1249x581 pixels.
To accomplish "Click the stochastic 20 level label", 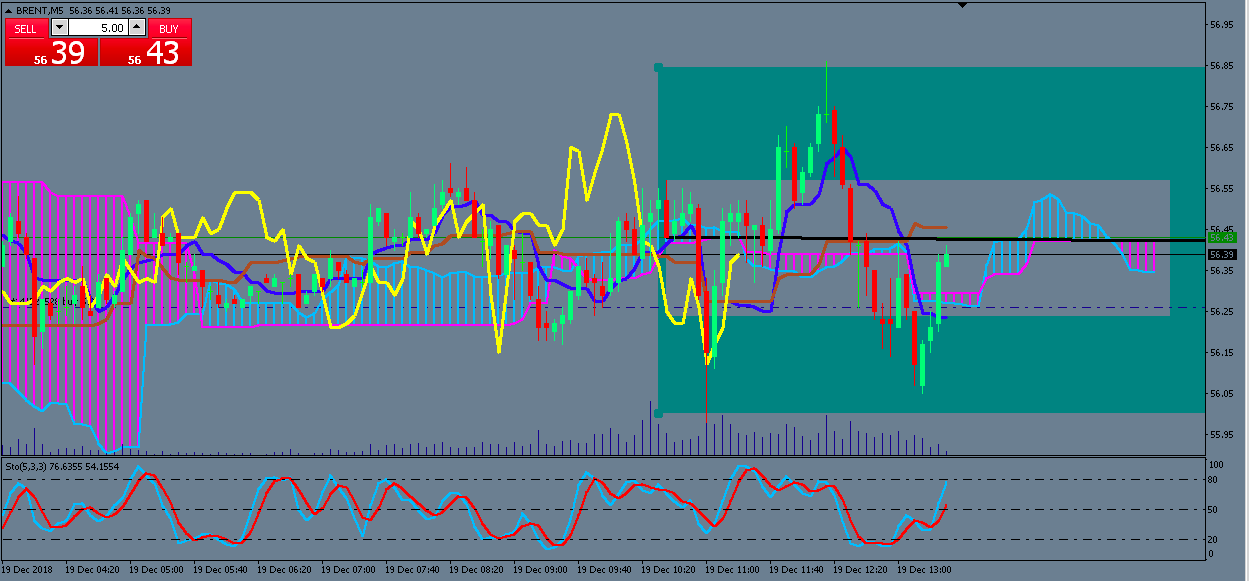I will coord(1214,540).
